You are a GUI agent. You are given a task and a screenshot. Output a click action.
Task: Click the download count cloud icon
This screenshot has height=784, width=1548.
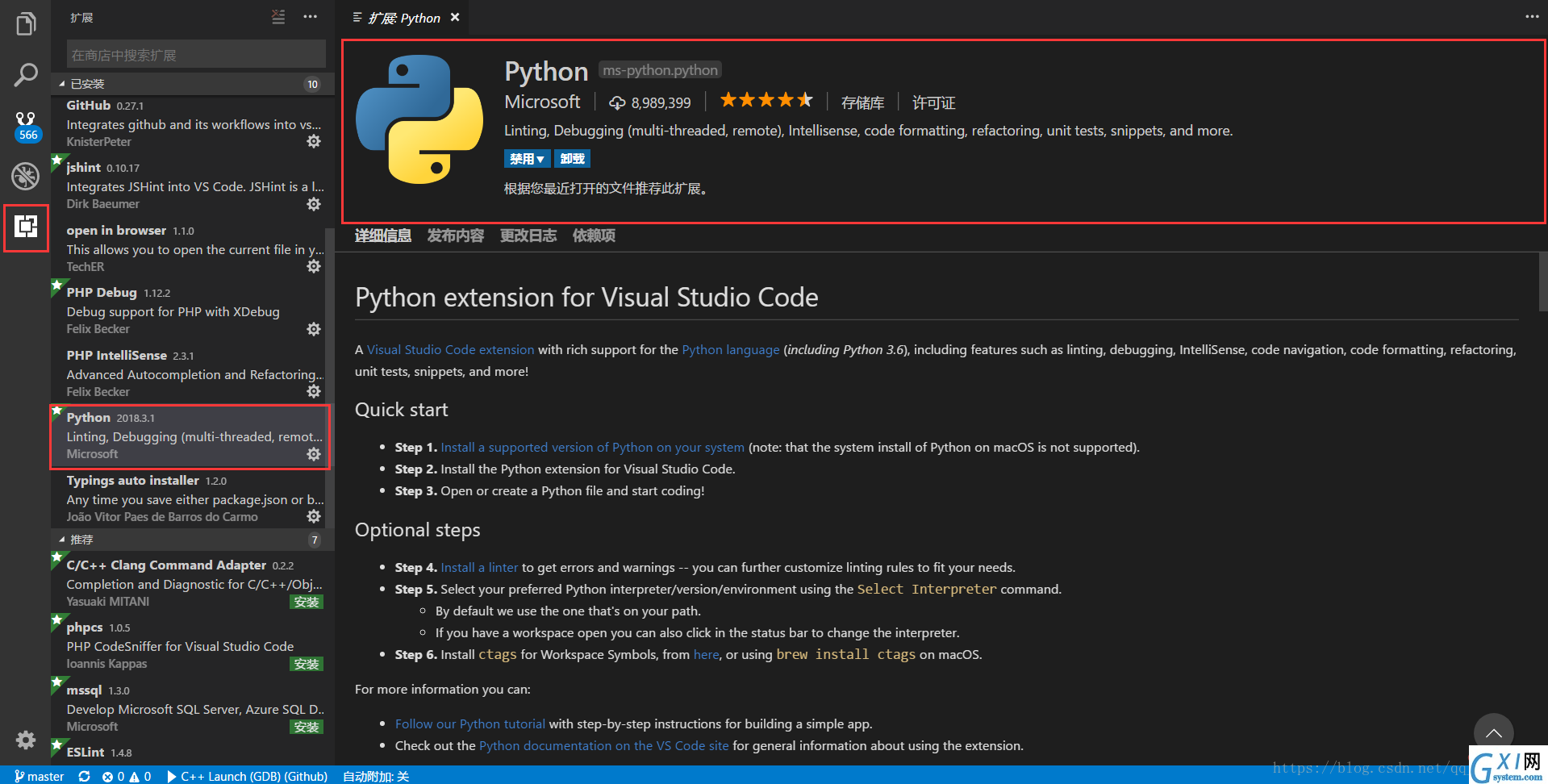coord(617,102)
